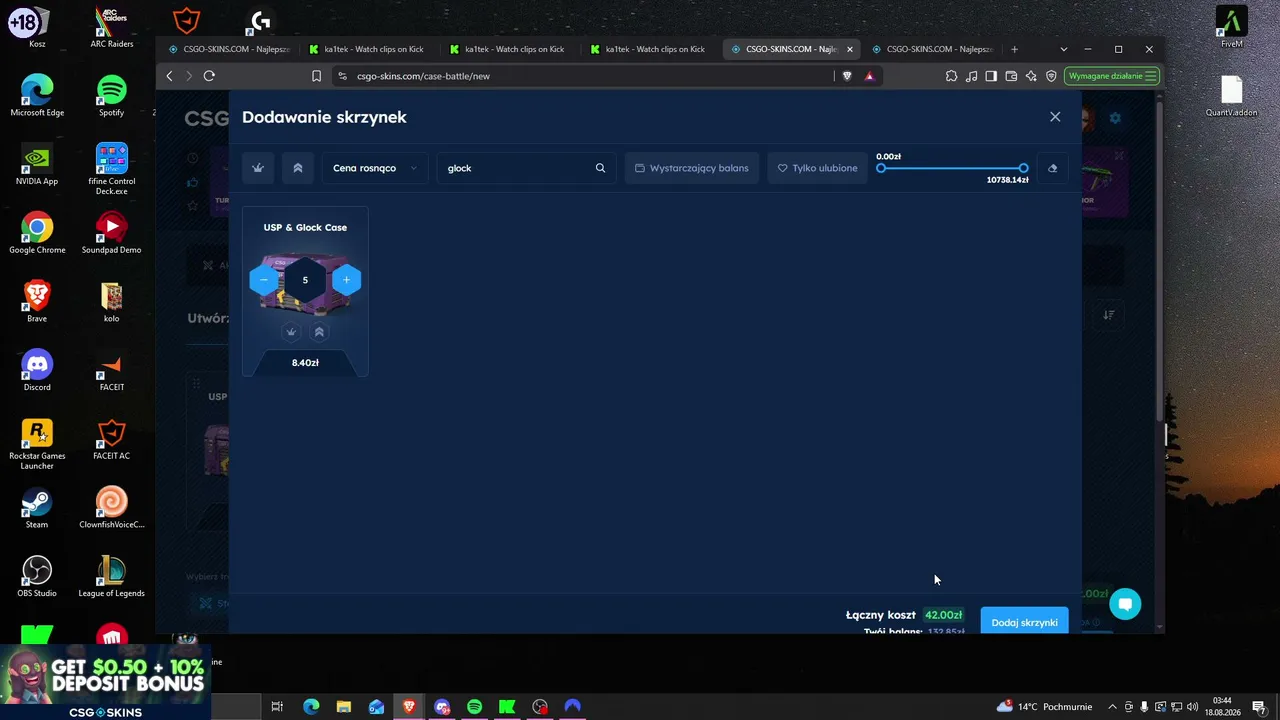Viewport: 1280px width, 720px height.
Task: Click the 'Wymagane działanie' menu button
Action: [1112, 76]
